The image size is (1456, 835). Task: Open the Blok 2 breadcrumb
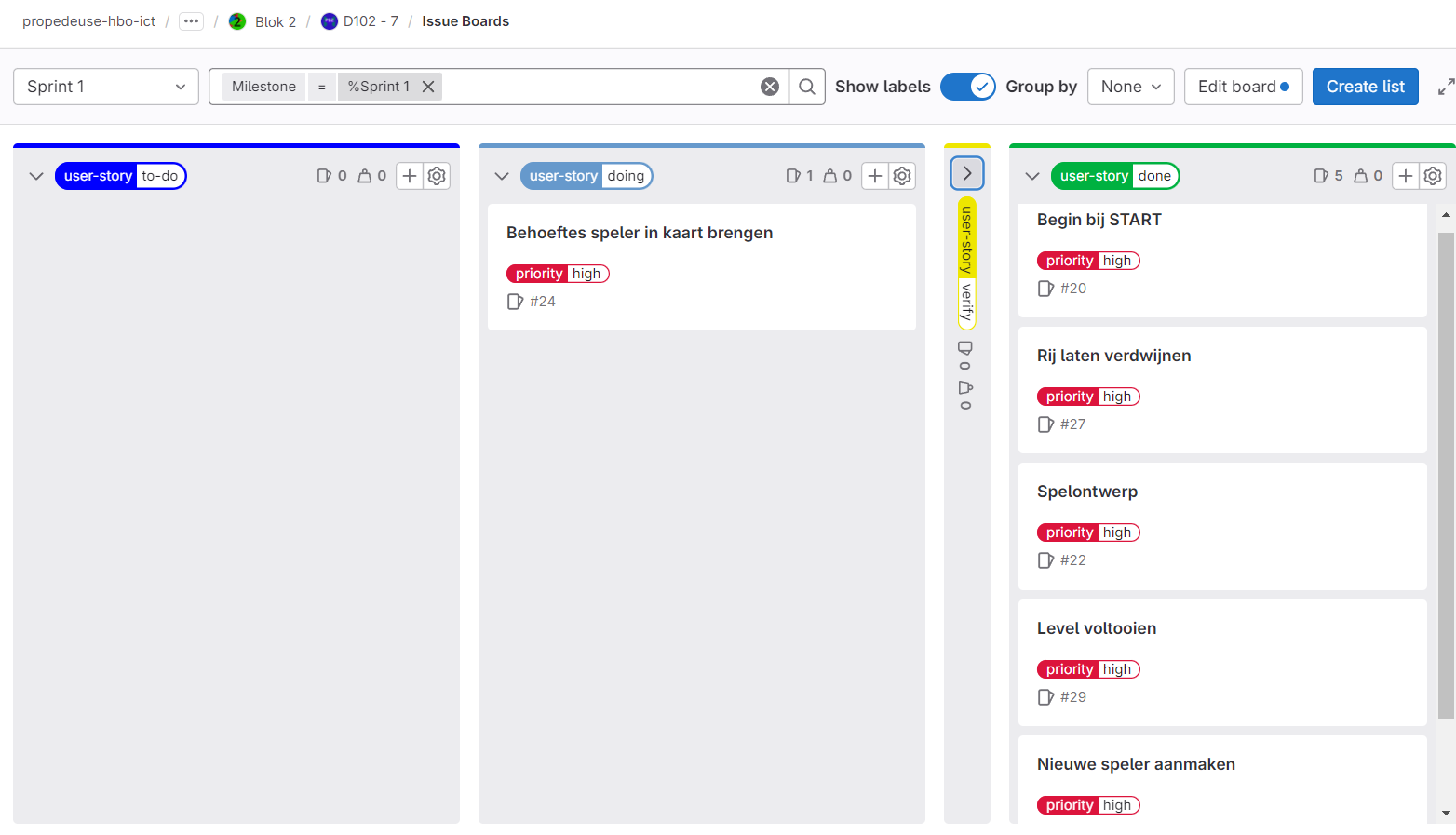pos(275,21)
